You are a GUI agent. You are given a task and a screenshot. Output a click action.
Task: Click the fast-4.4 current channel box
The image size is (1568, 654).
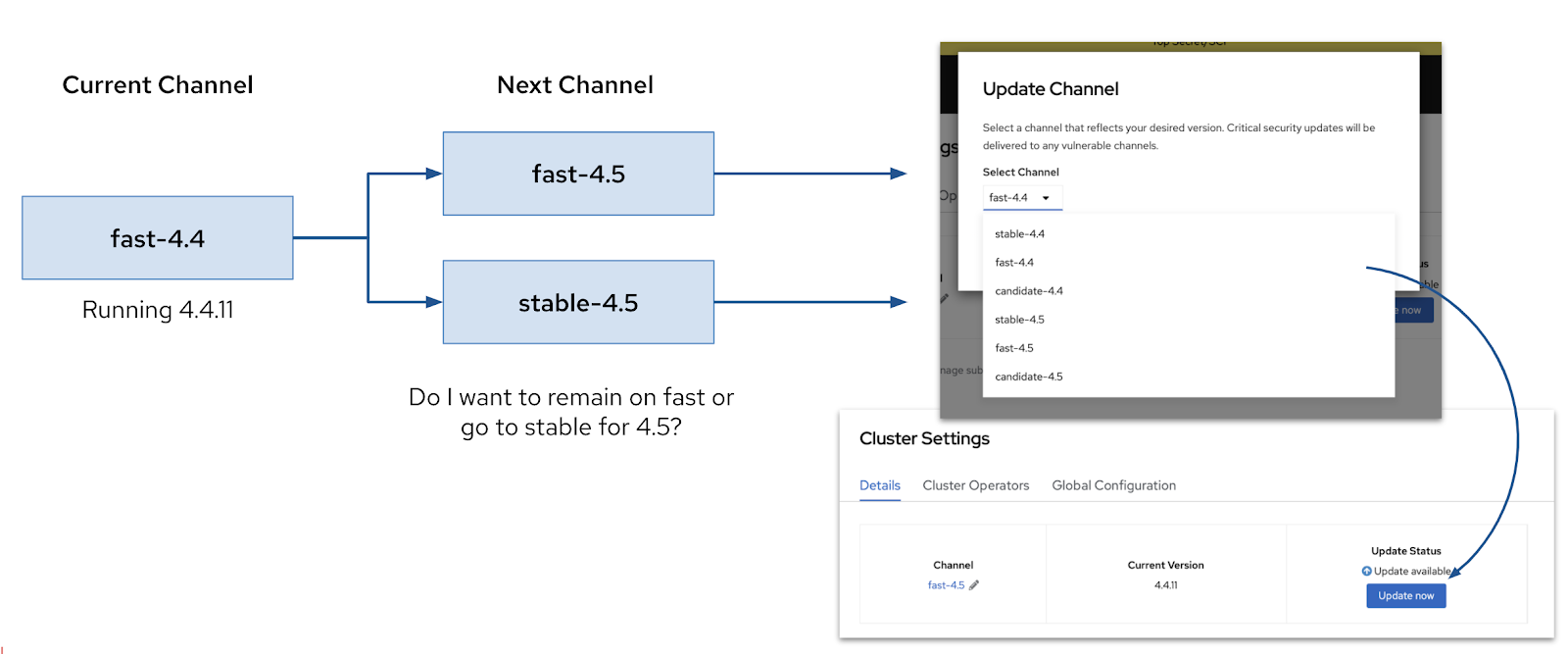pyautogui.click(x=158, y=238)
